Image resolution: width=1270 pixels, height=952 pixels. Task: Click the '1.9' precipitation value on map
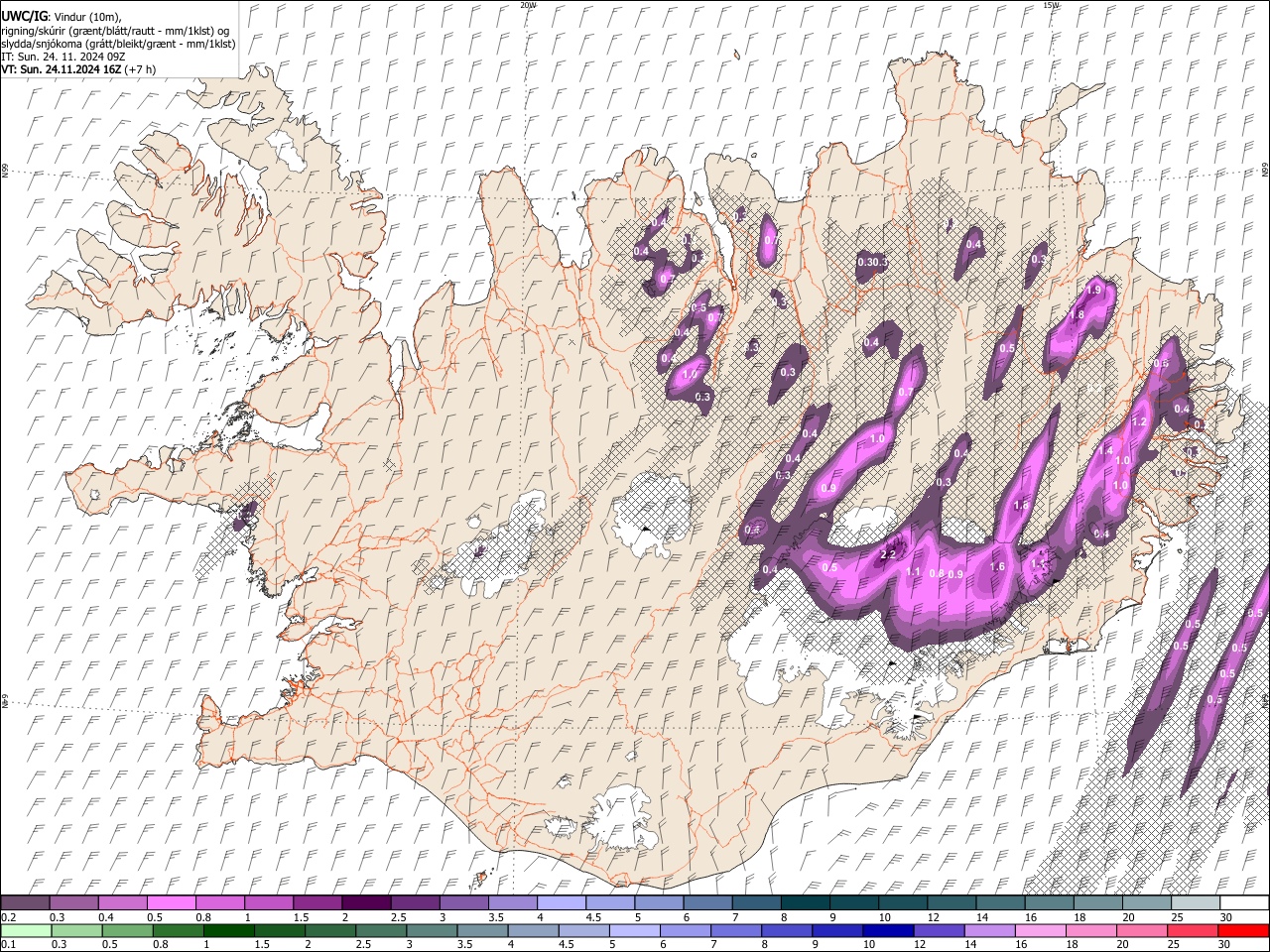1094,290
